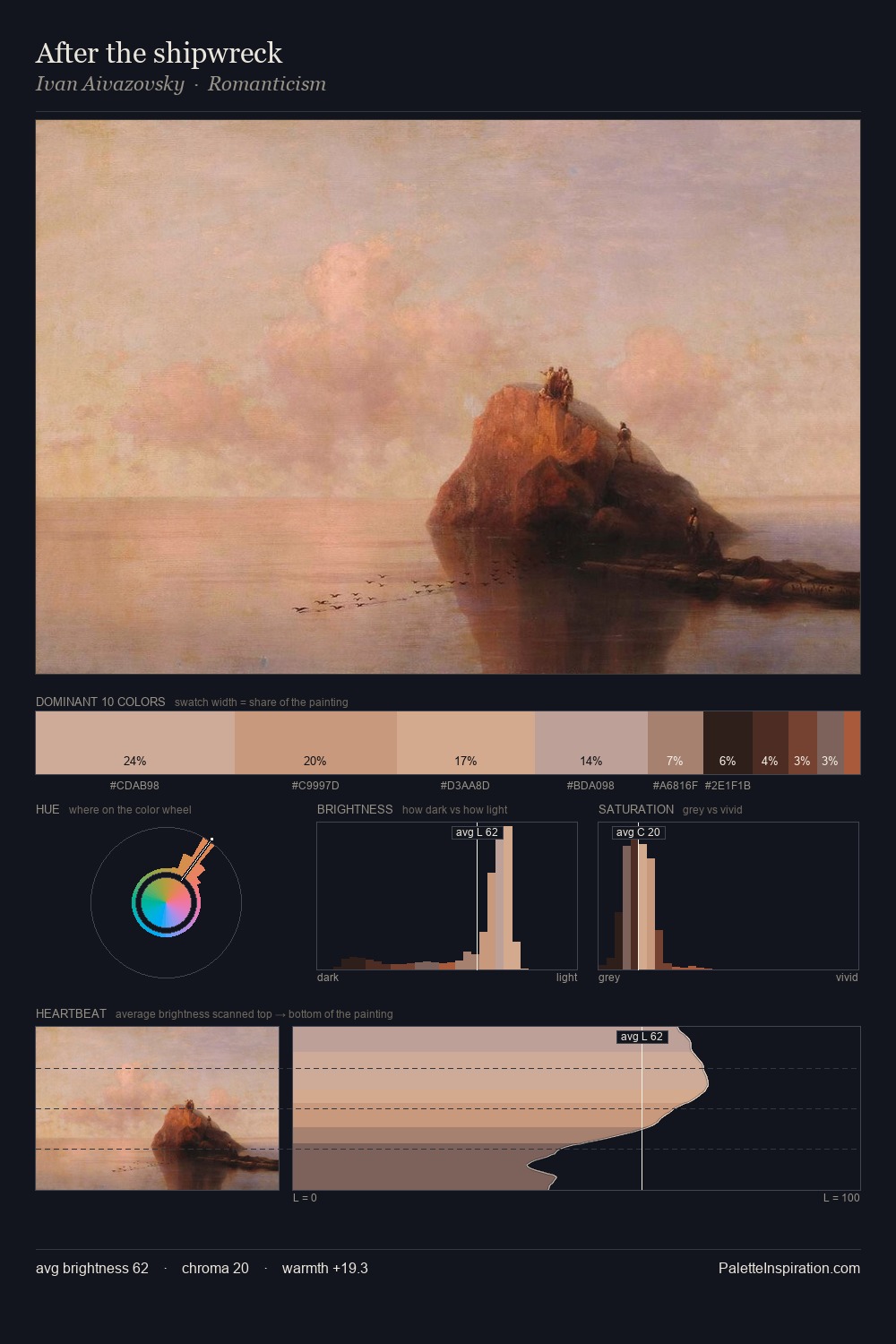Image resolution: width=896 pixels, height=1344 pixels.
Task: Click the 'BRIGHTNESS' section heading
Action: pyautogui.click(x=355, y=809)
